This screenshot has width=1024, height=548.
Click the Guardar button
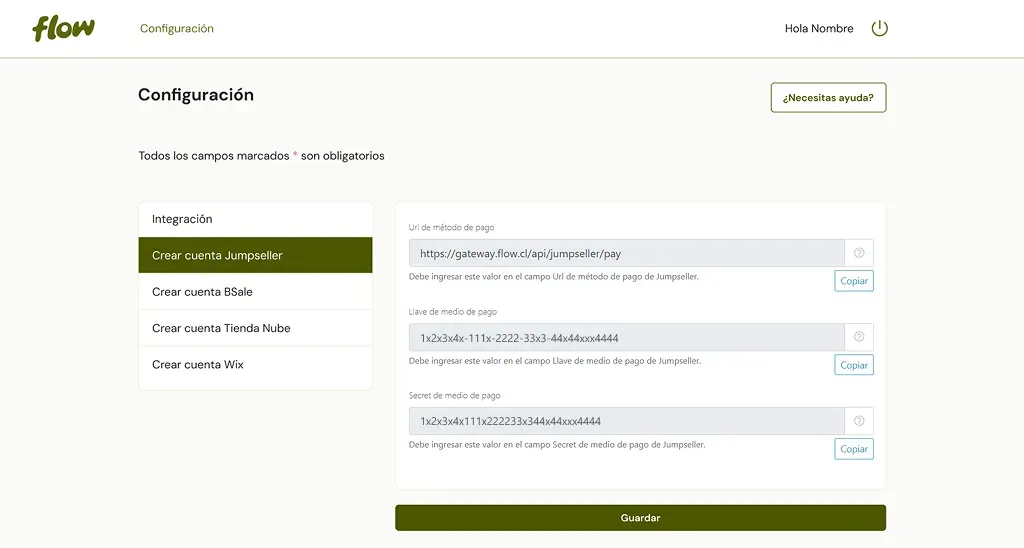coord(640,518)
